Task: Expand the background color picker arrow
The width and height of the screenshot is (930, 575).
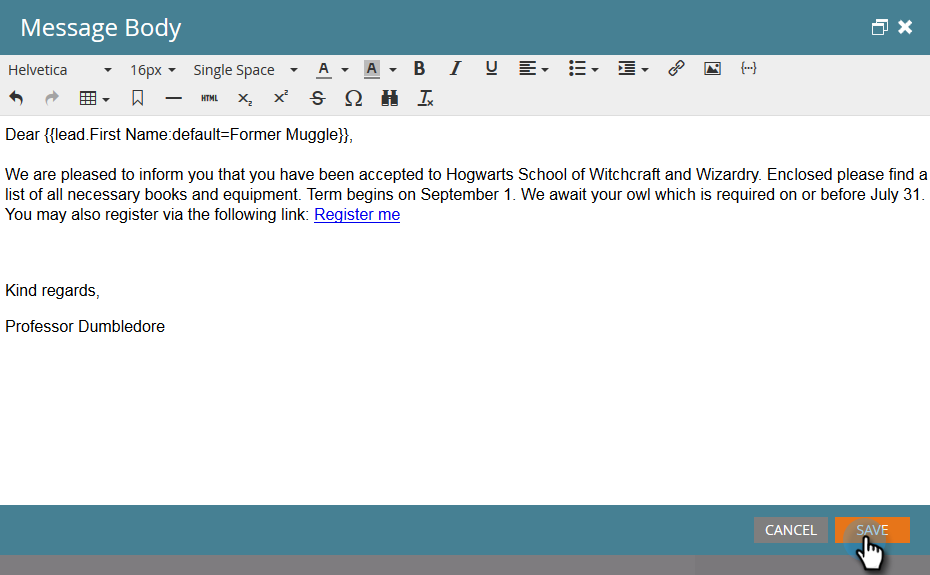Action: [x=393, y=70]
